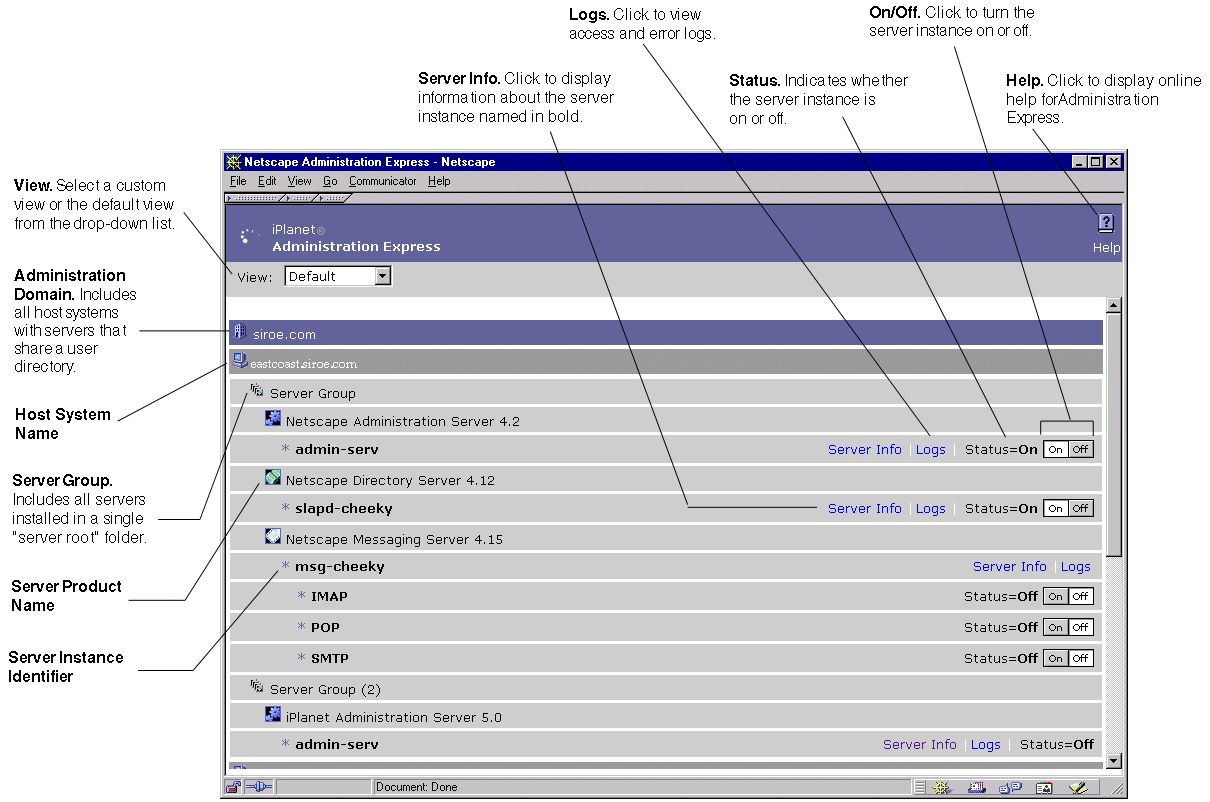Click the scroll up arrow
This screenshot has width=1210, height=802.
pyautogui.click(x=1114, y=305)
